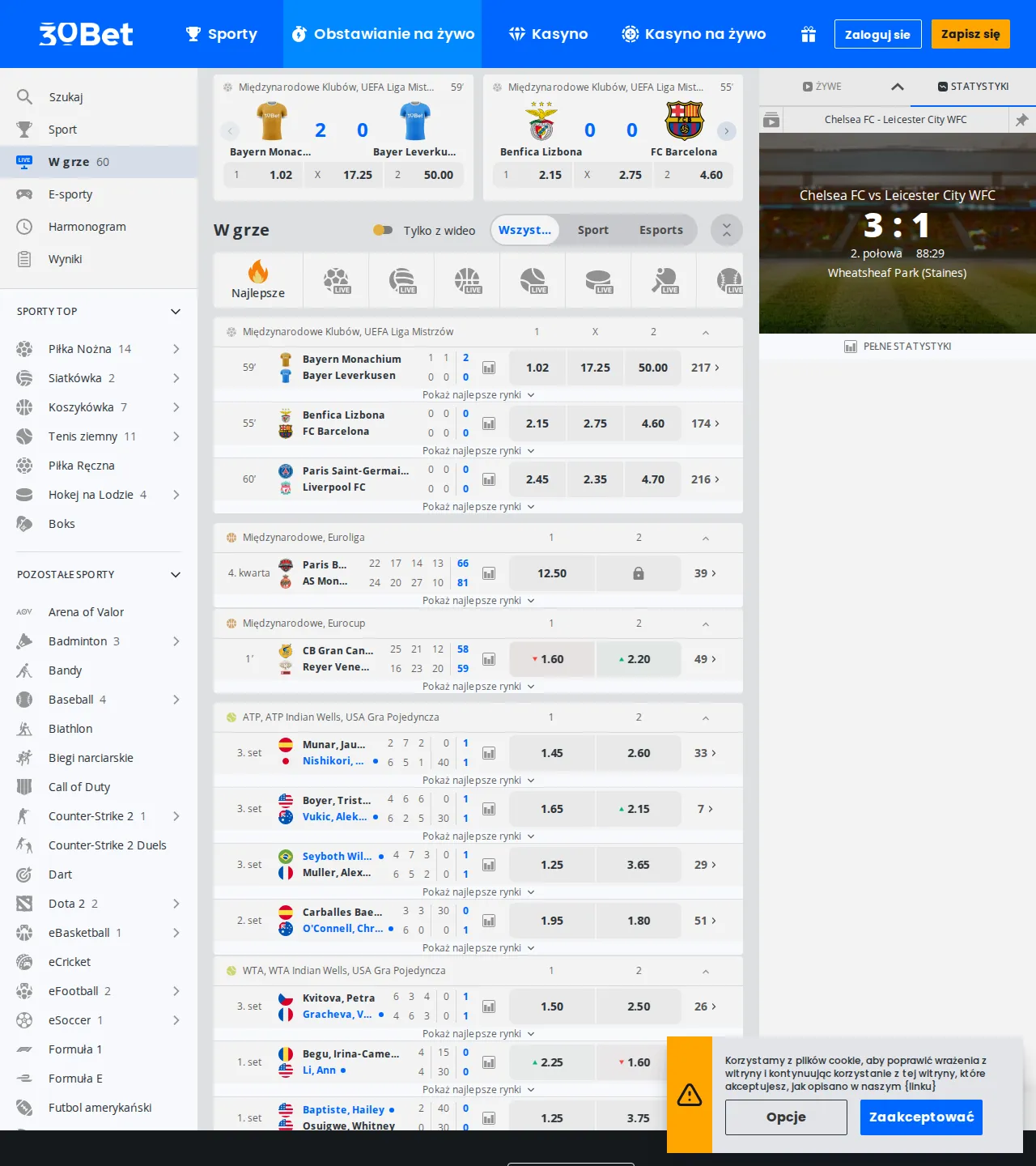Open the gift promotions icon
Viewport: 1036px width, 1166px height.
pyautogui.click(x=808, y=34)
